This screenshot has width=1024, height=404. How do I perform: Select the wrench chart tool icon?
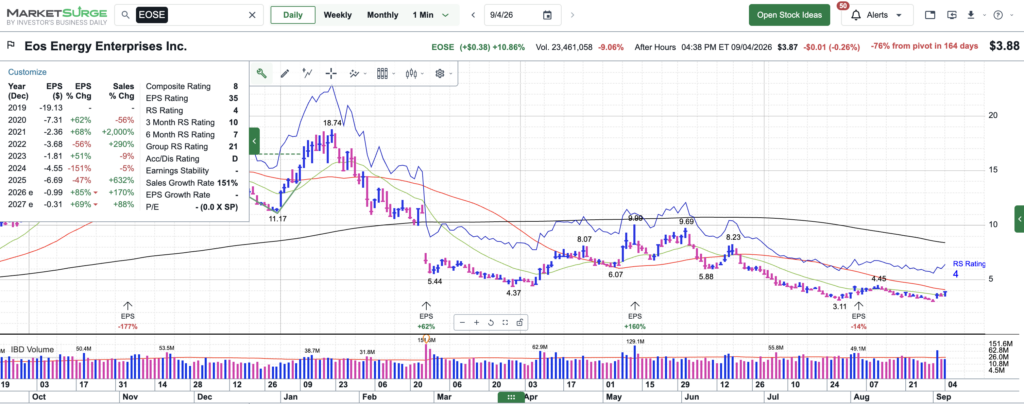tap(261, 74)
